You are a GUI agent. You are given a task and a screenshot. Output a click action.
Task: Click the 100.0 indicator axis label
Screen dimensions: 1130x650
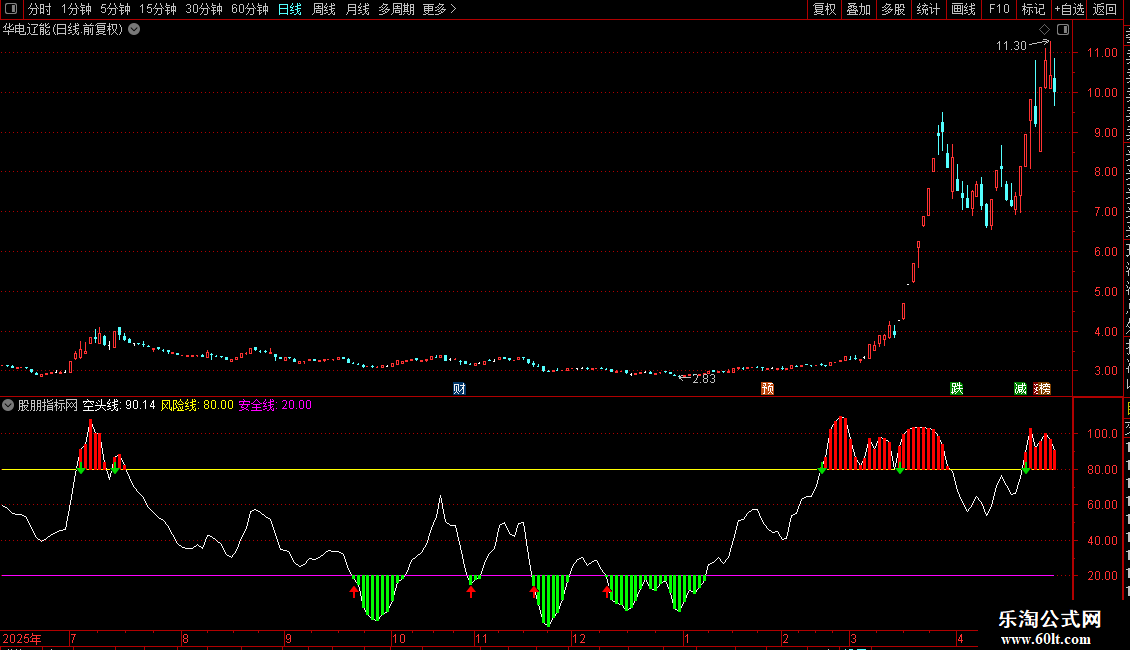(1103, 434)
